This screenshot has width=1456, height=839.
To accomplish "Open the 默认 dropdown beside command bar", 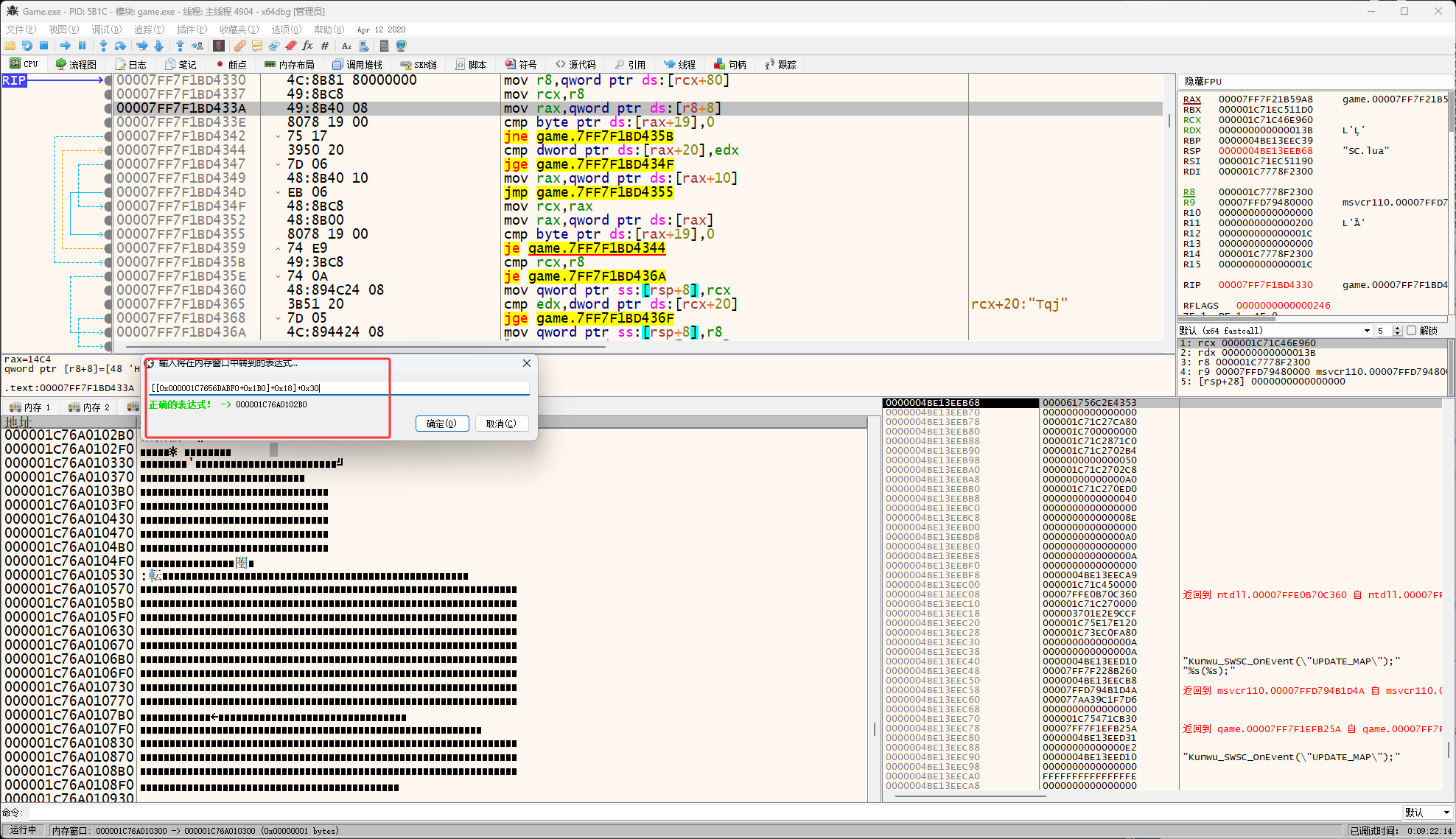I will (x=1427, y=812).
